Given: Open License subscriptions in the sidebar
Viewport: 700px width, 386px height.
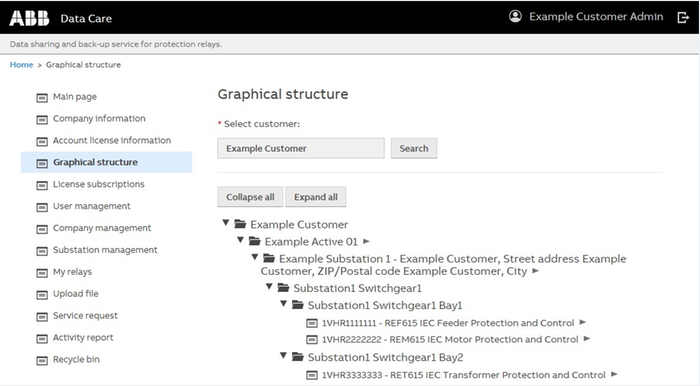Looking at the screenshot, I should (x=99, y=184).
